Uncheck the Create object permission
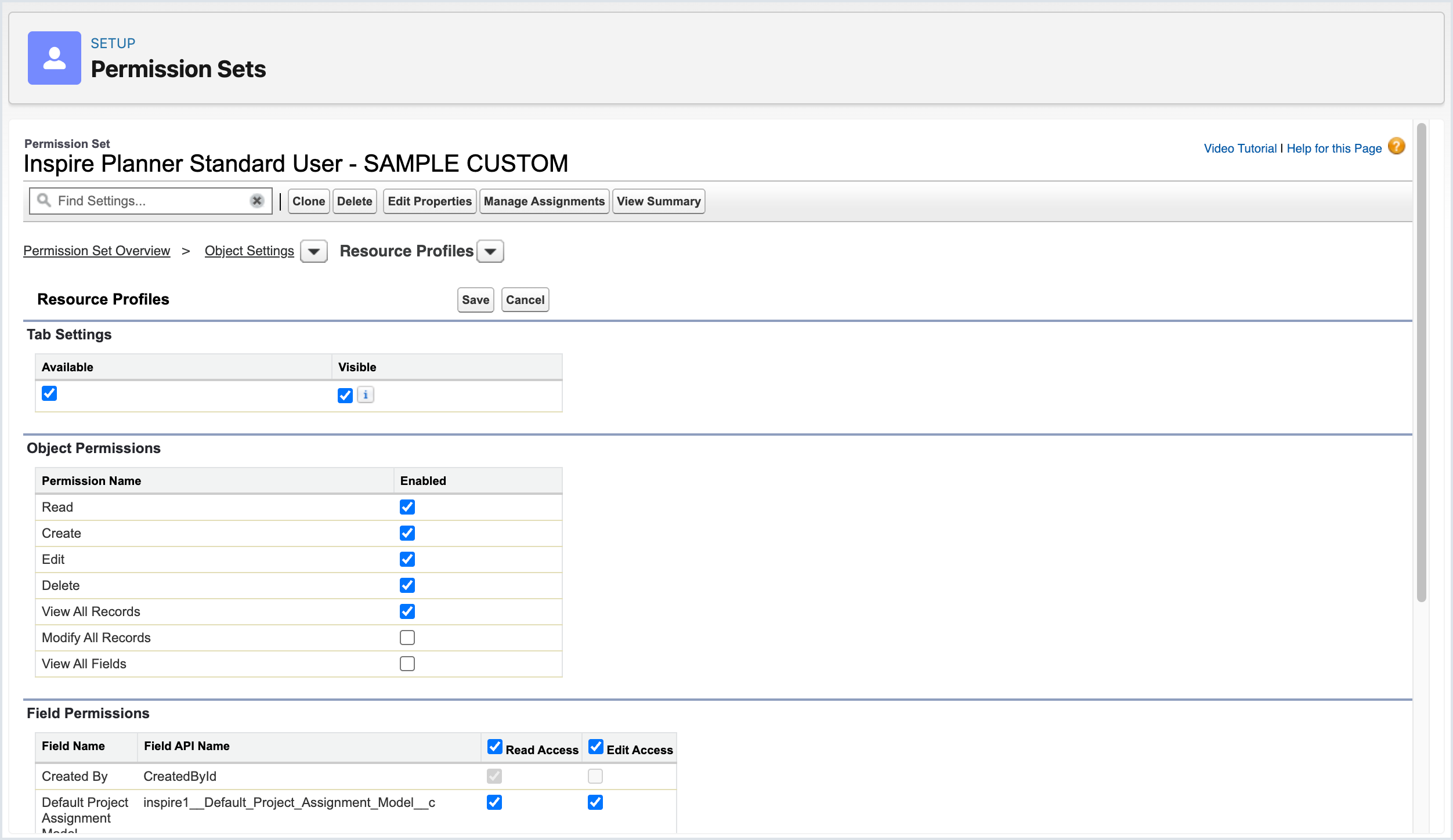The width and height of the screenshot is (1453, 840). click(x=407, y=533)
